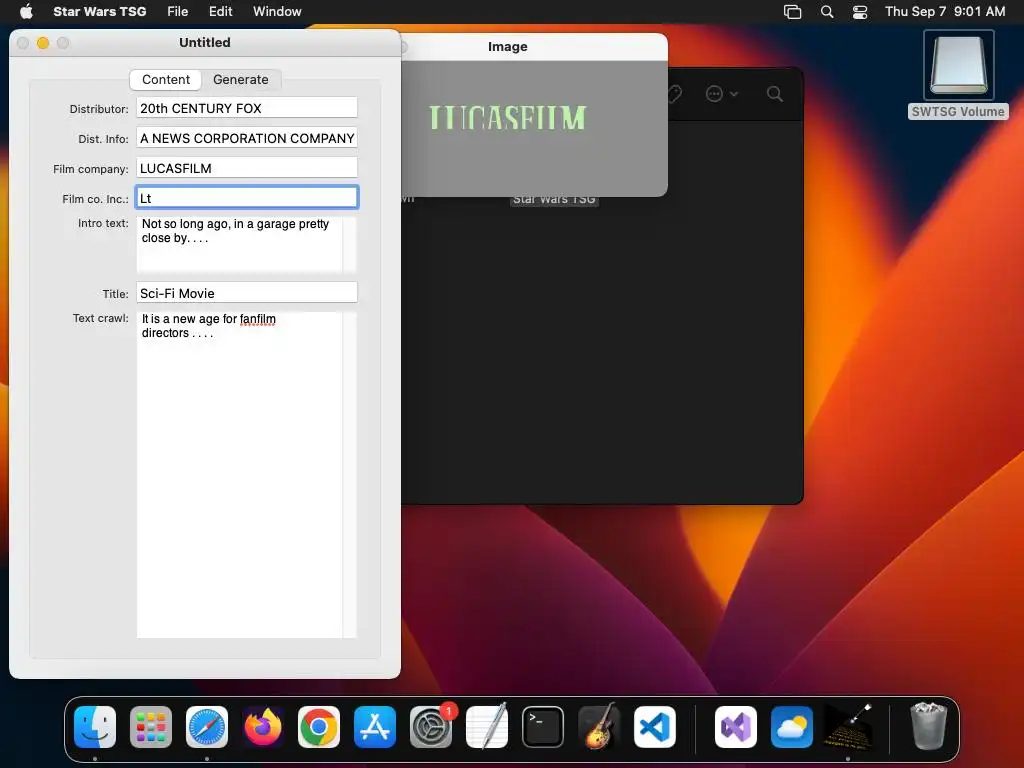Open the App Store dock icon

[x=375, y=726]
